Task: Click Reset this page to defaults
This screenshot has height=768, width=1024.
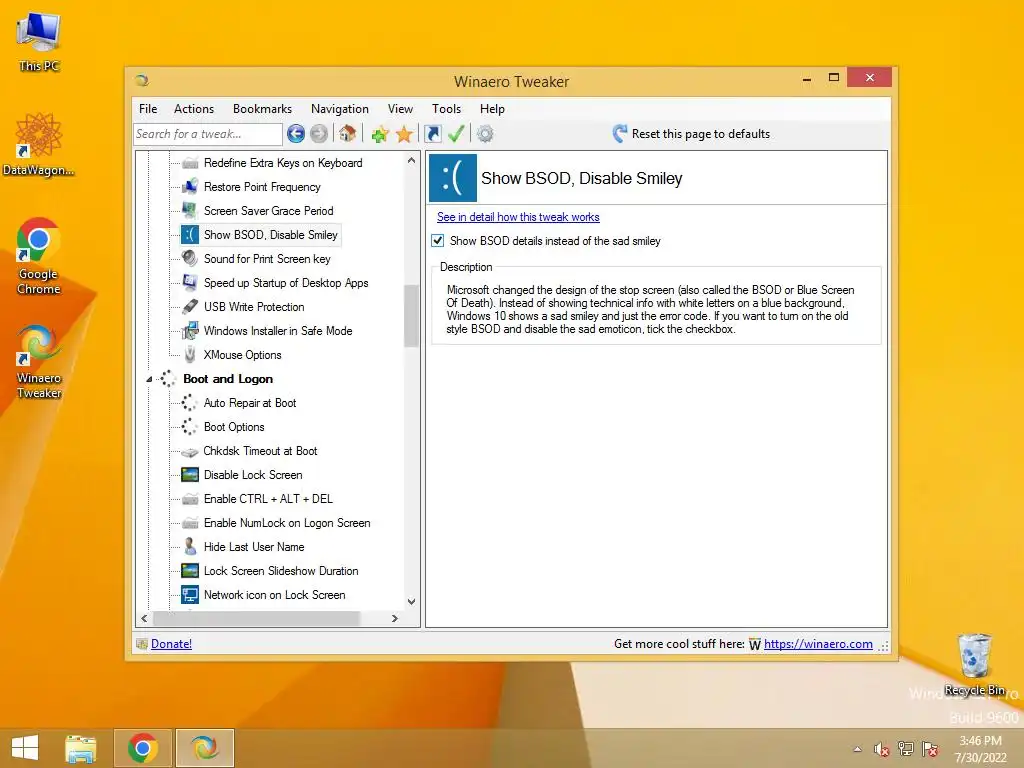Action: point(692,134)
